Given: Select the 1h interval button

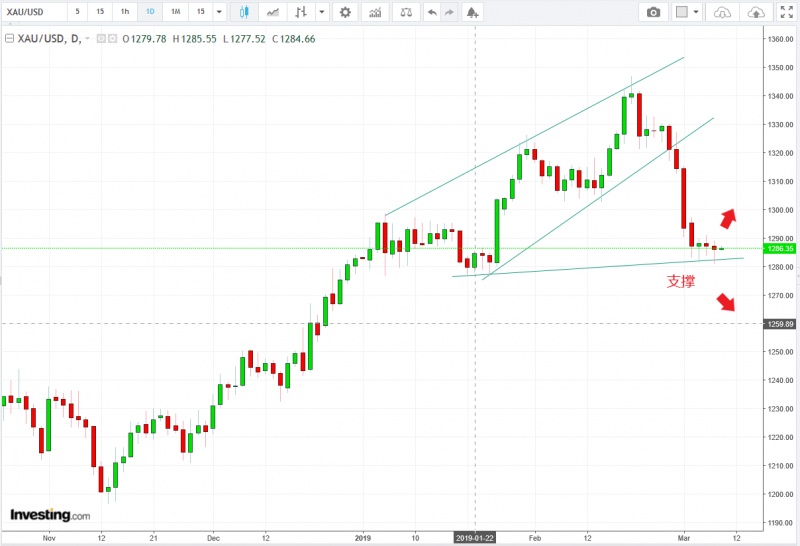Looking at the screenshot, I should coord(124,12).
